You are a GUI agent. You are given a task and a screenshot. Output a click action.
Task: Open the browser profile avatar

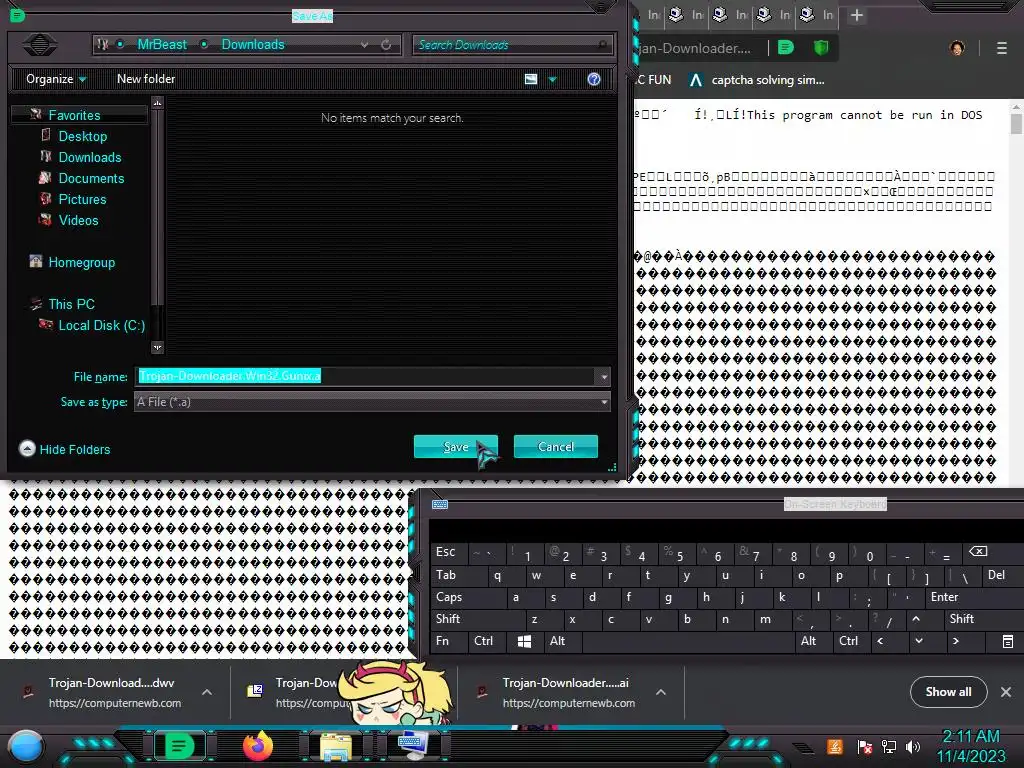pos(957,48)
